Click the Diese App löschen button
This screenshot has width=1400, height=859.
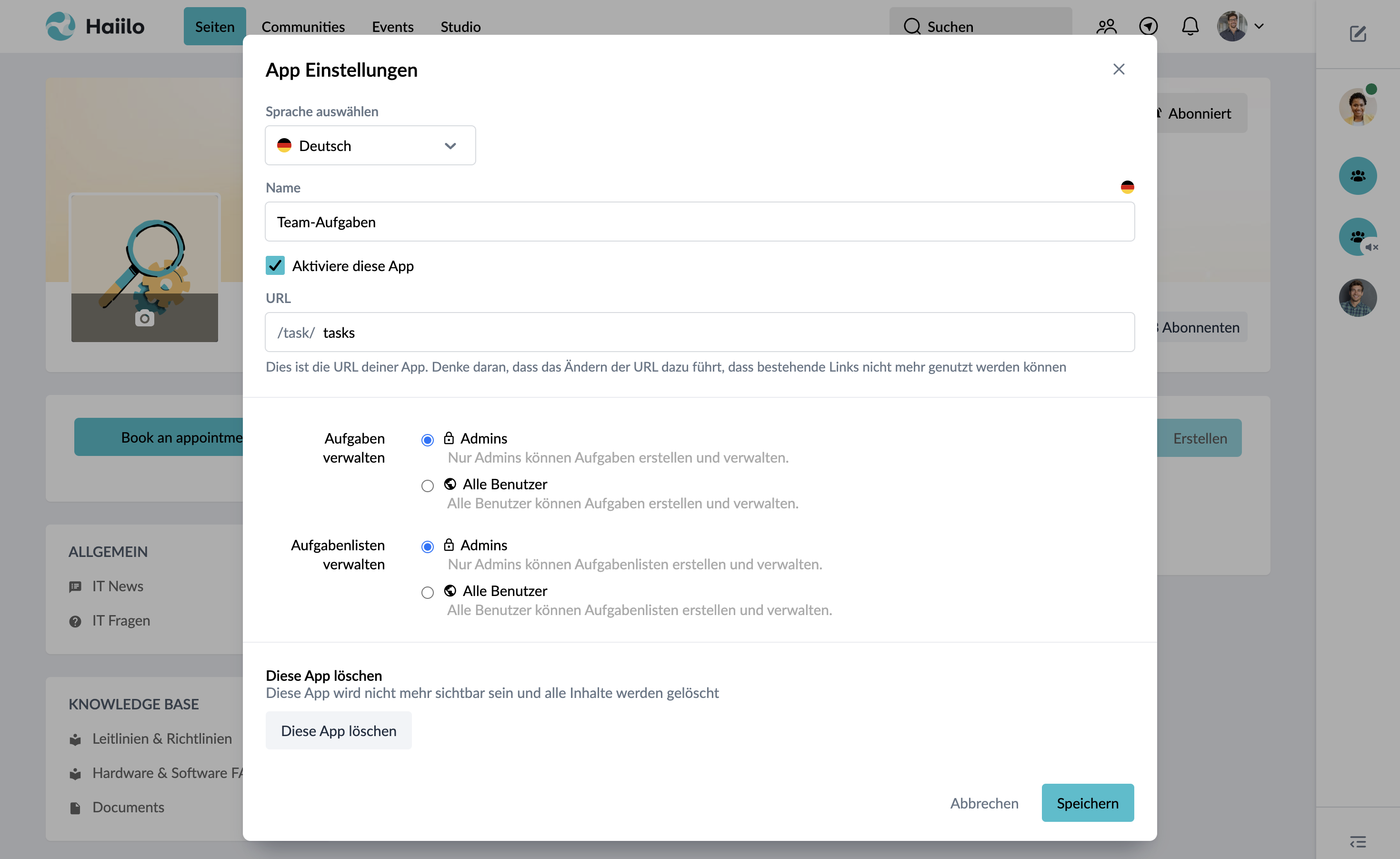coord(339,730)
